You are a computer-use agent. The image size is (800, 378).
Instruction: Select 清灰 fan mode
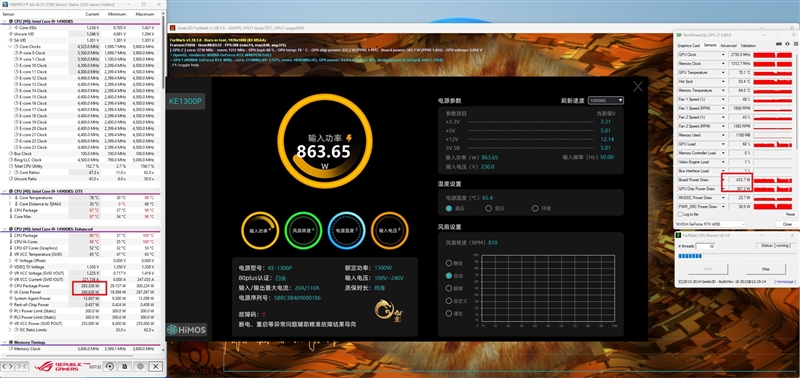(x=449, y=313)
